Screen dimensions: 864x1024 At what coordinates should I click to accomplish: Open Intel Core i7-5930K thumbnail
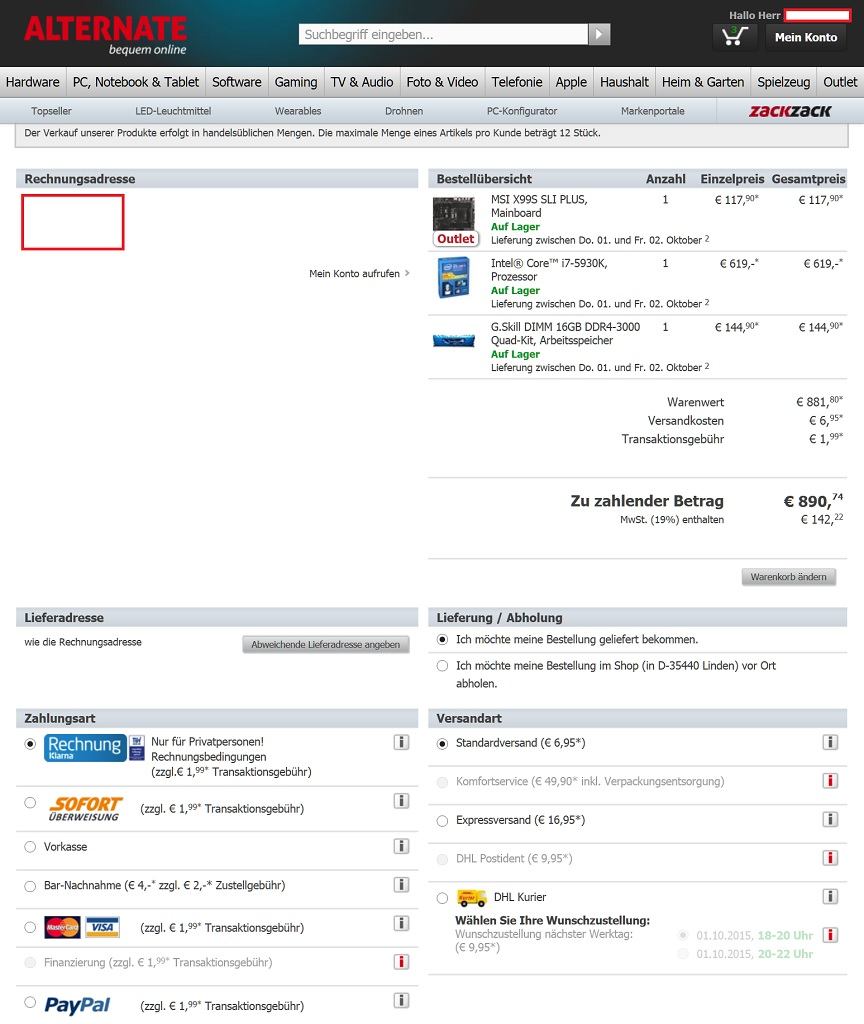tap(455, 278)
